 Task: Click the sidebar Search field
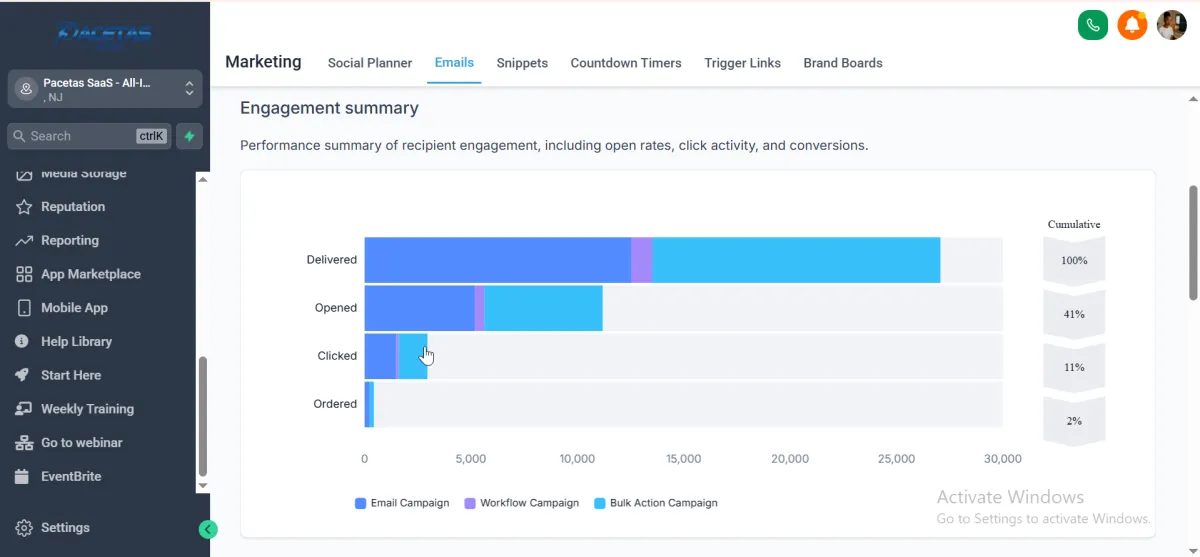89,136
